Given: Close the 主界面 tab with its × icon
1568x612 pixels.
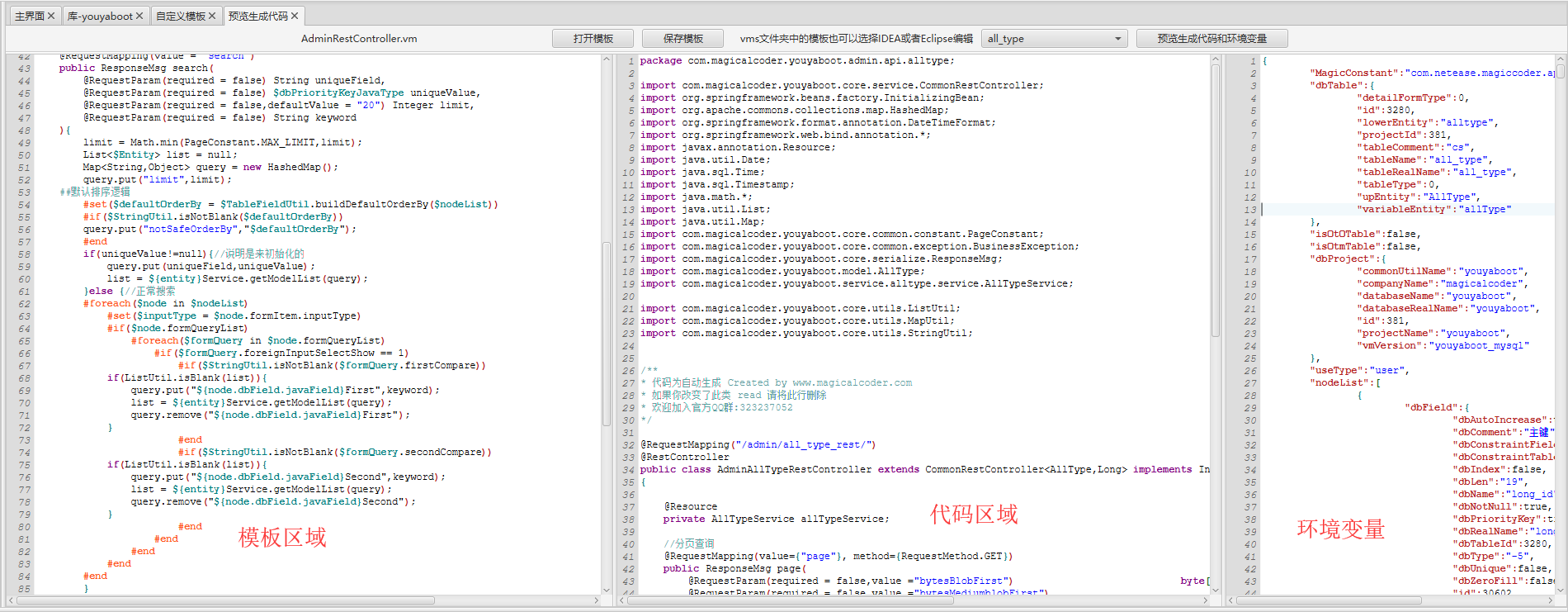Looking at the screenshot, I should coord(51,16).
